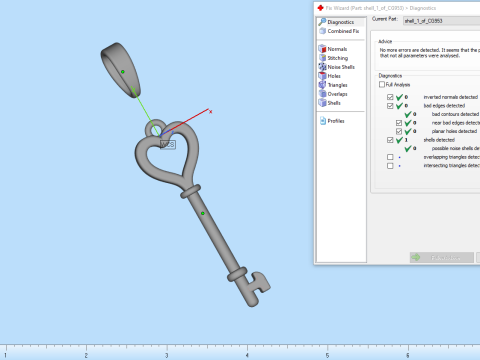Image resolution: width=480 pixels, height=360 pixels.
Task: Enable the intersecting triangles detected checkbox
Action: tap(390, 166)
